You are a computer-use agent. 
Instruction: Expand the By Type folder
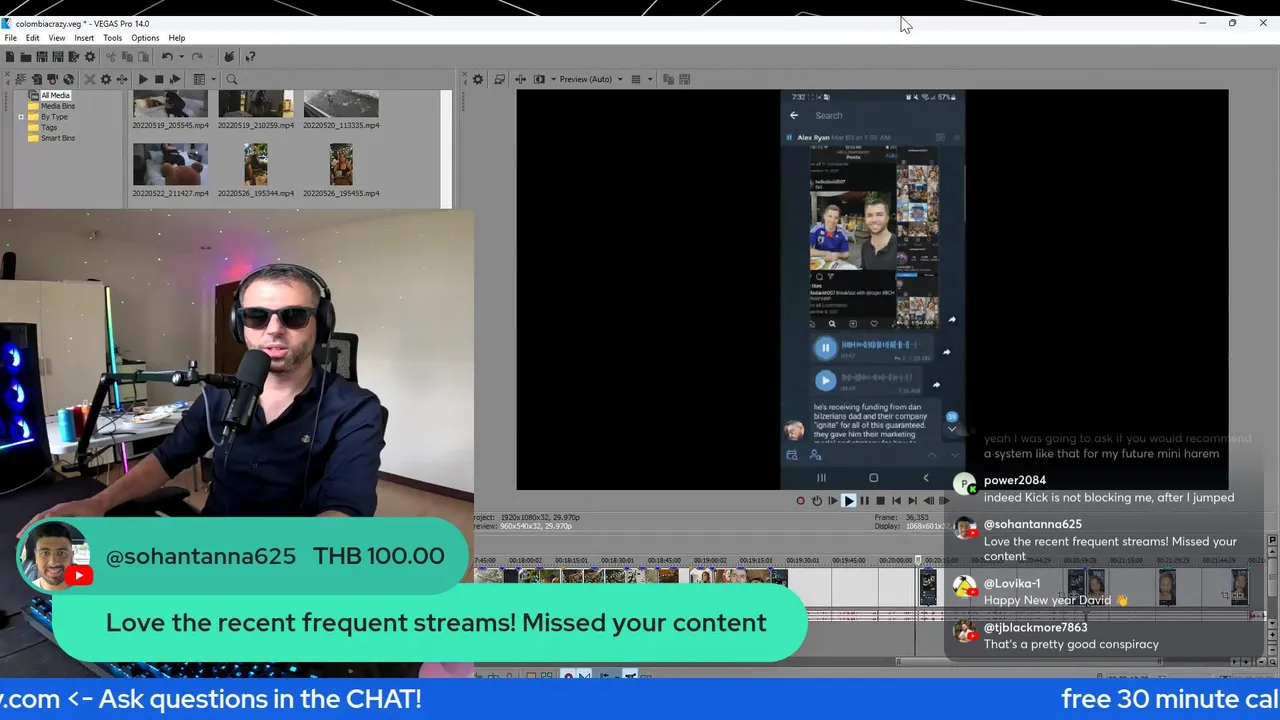click(x=20, y=117)
